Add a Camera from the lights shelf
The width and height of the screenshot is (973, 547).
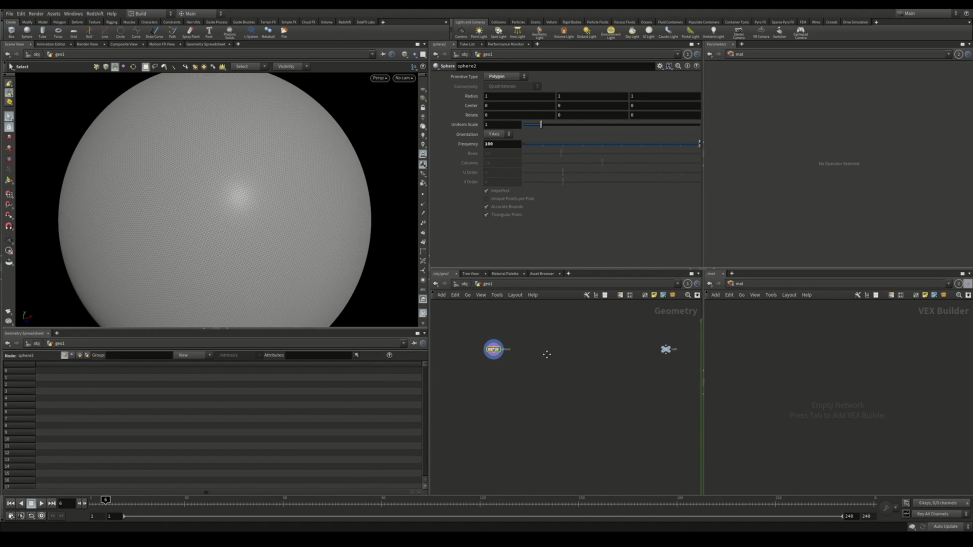[x=461, y=32]
